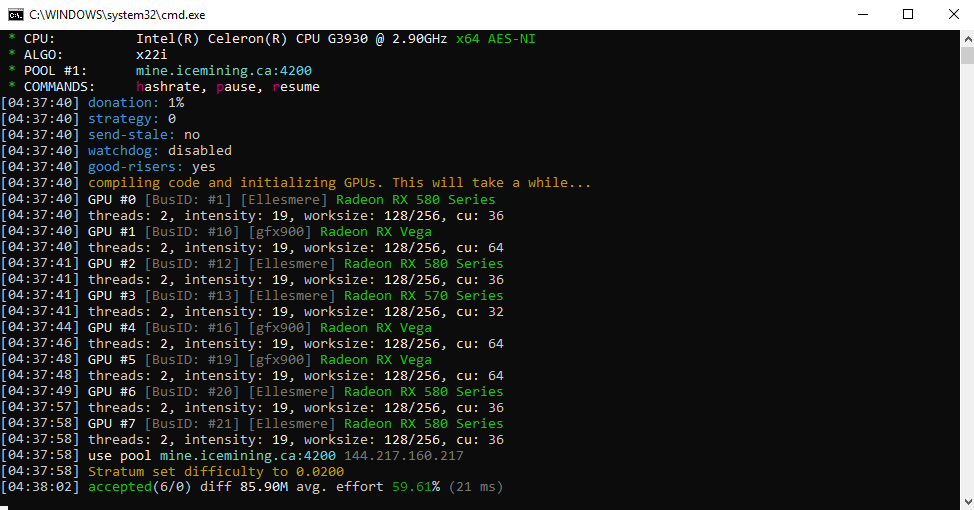Minimize the command prompt window
This screenshot has width=974, height=510.
click(x=862, y=15)
